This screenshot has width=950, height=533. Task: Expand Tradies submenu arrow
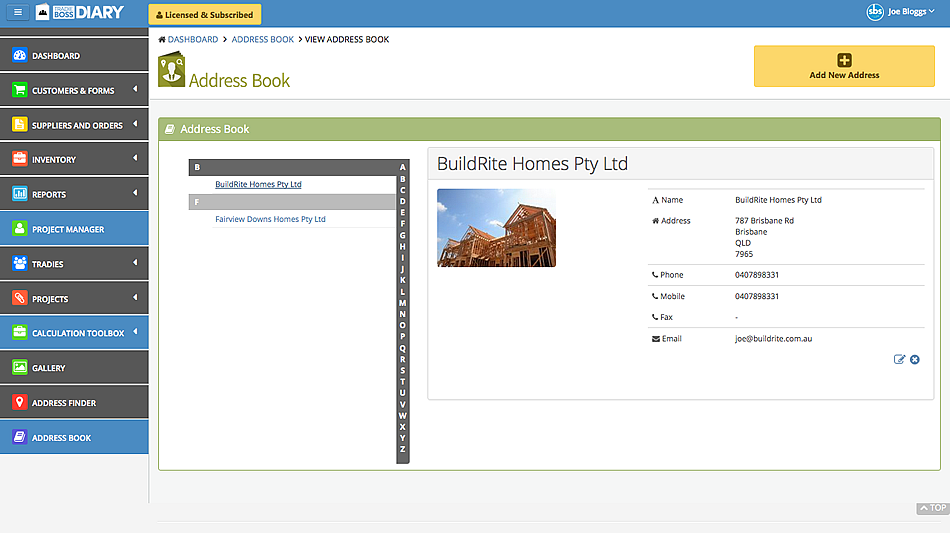click(x=135, y=262)
